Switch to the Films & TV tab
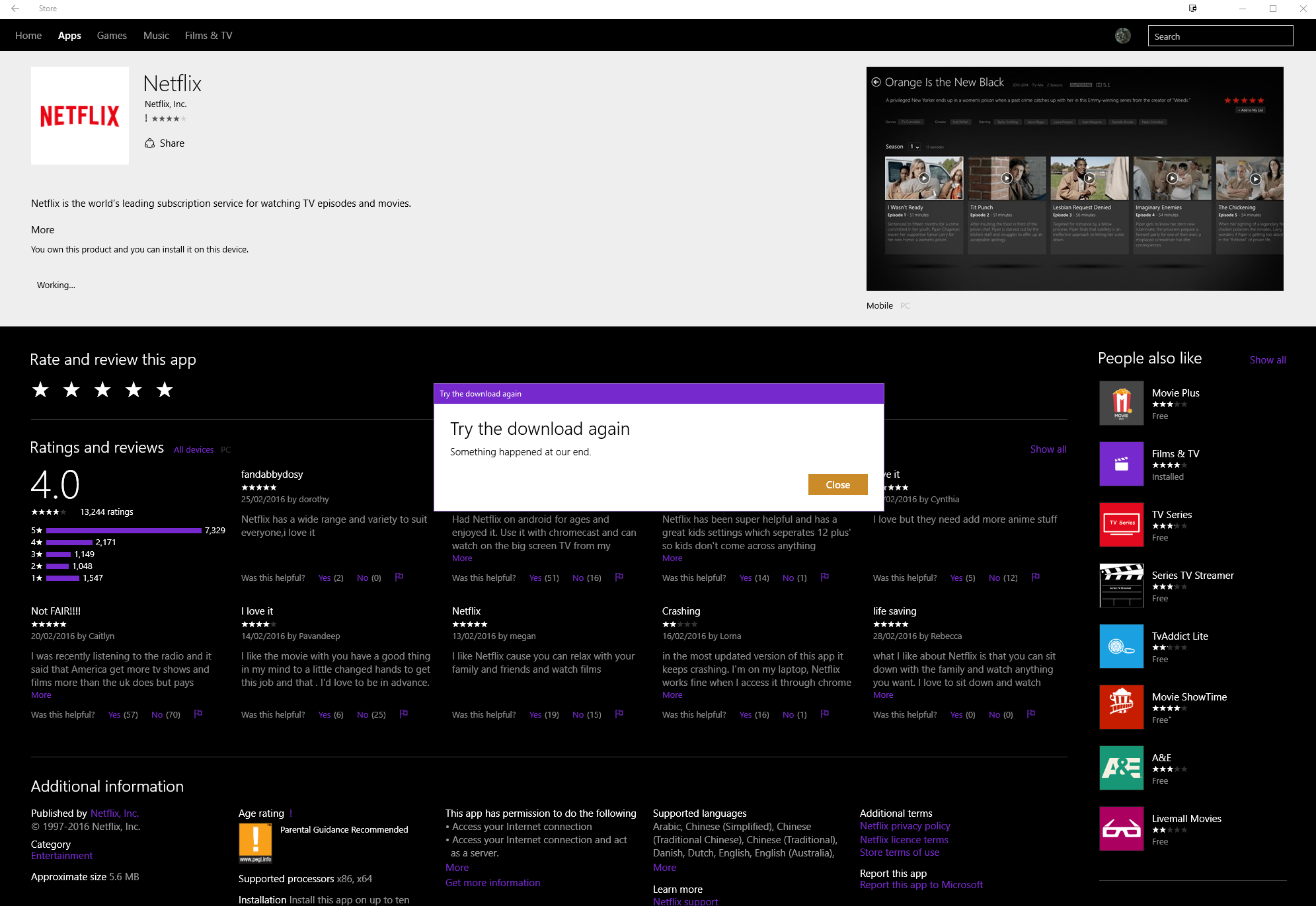Screen dimensions: 1316x906 tap(208, 36)
